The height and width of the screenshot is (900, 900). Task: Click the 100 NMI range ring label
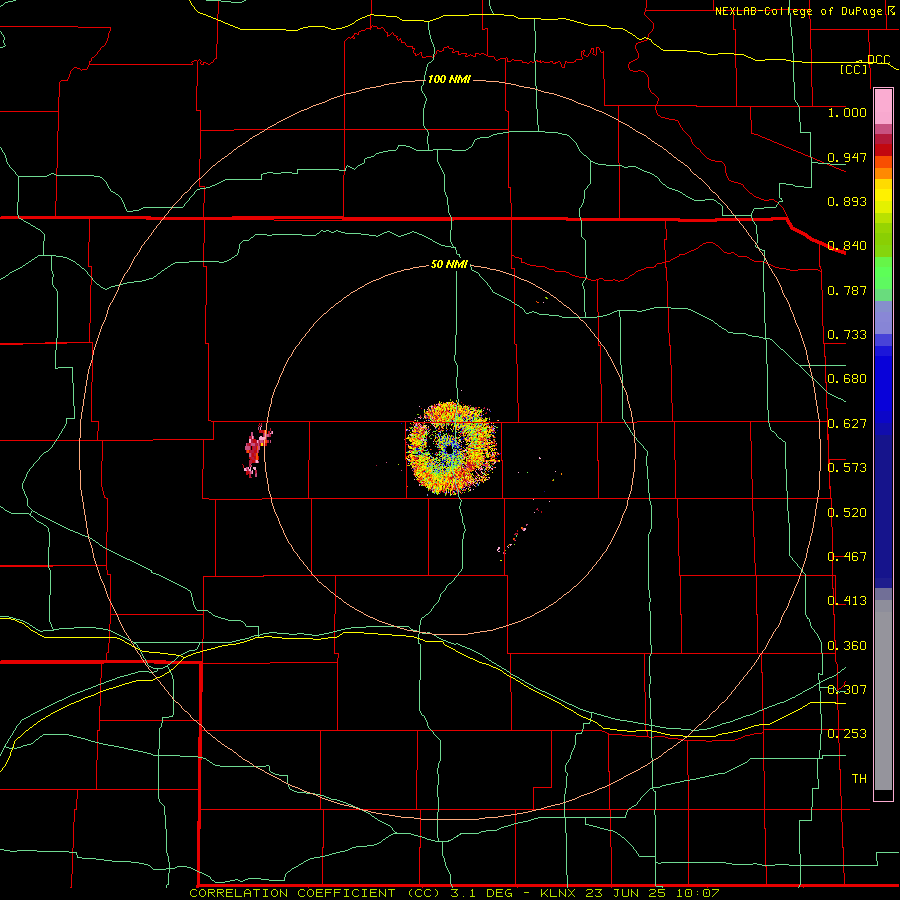449,79
